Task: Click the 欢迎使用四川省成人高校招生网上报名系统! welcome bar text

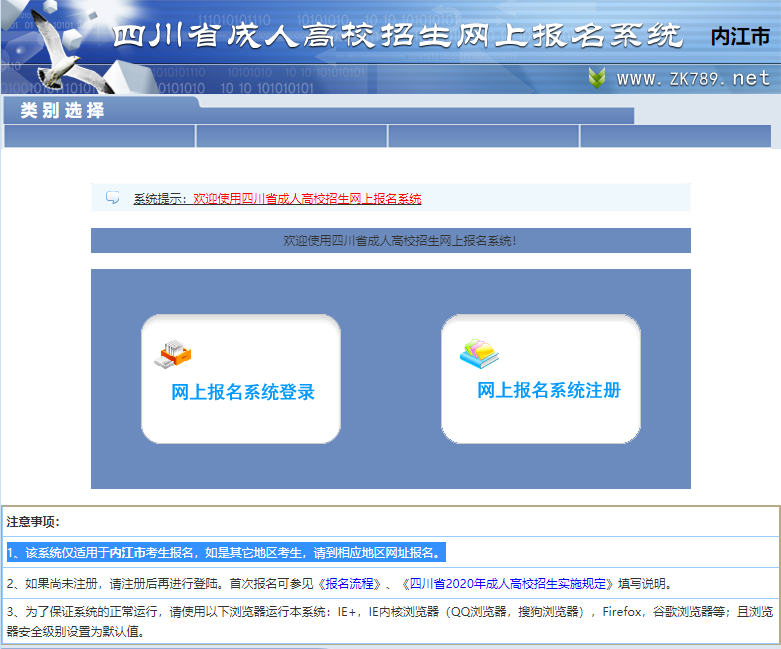Action: click(400, 241)
